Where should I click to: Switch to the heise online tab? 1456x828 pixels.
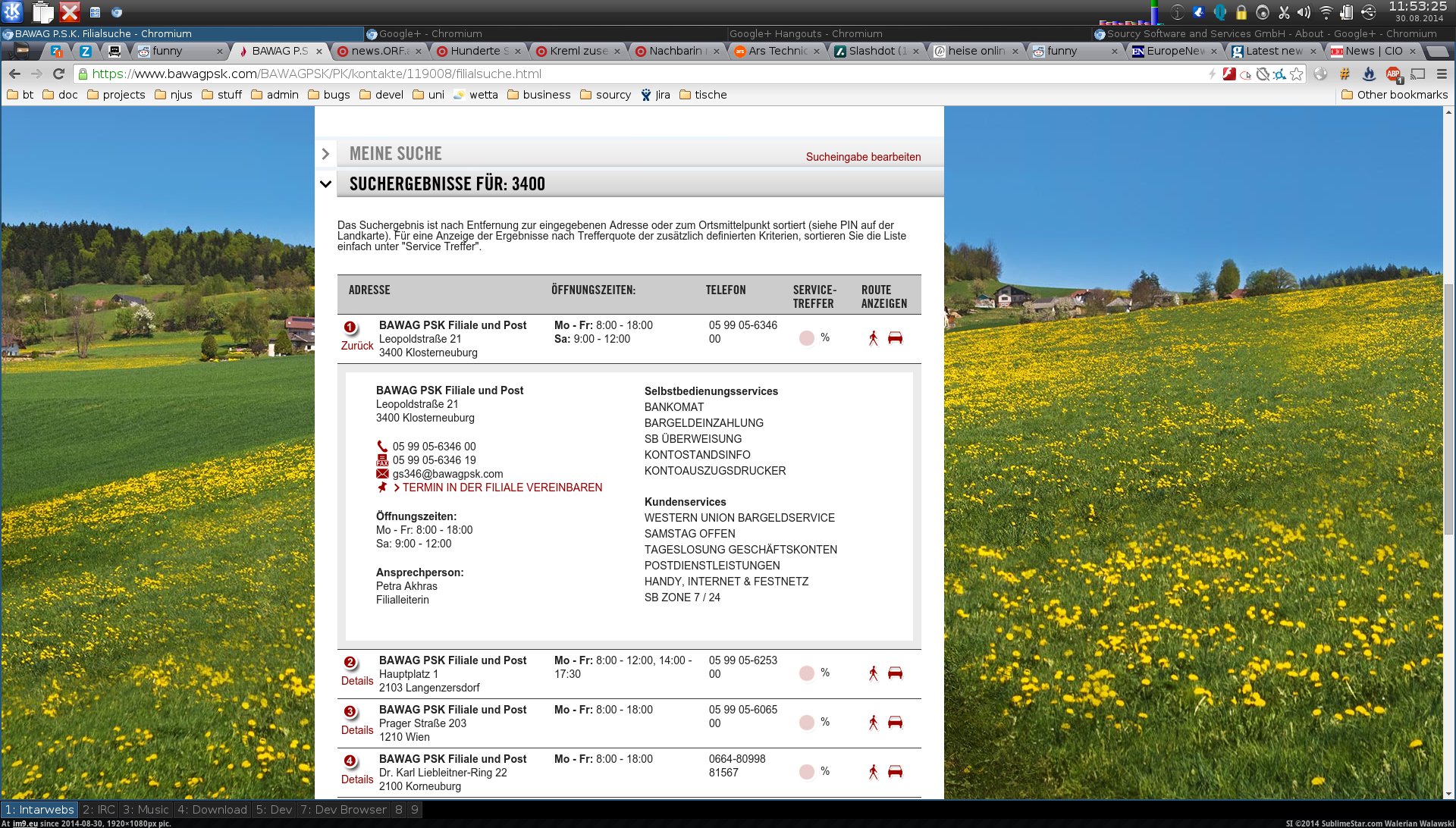[x=975, y=51]
